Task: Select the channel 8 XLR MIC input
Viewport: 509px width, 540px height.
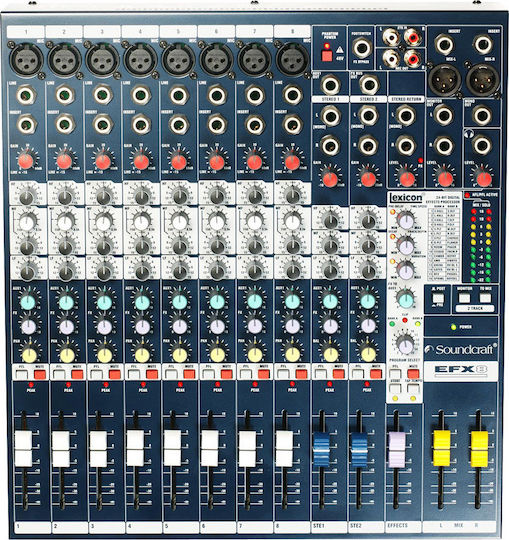Action: tap(292, 59)
